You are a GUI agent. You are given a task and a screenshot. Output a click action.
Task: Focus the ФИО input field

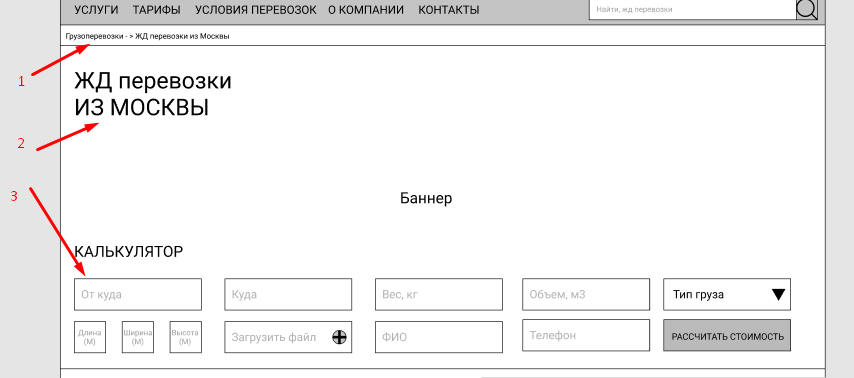(x=438, y=337)
